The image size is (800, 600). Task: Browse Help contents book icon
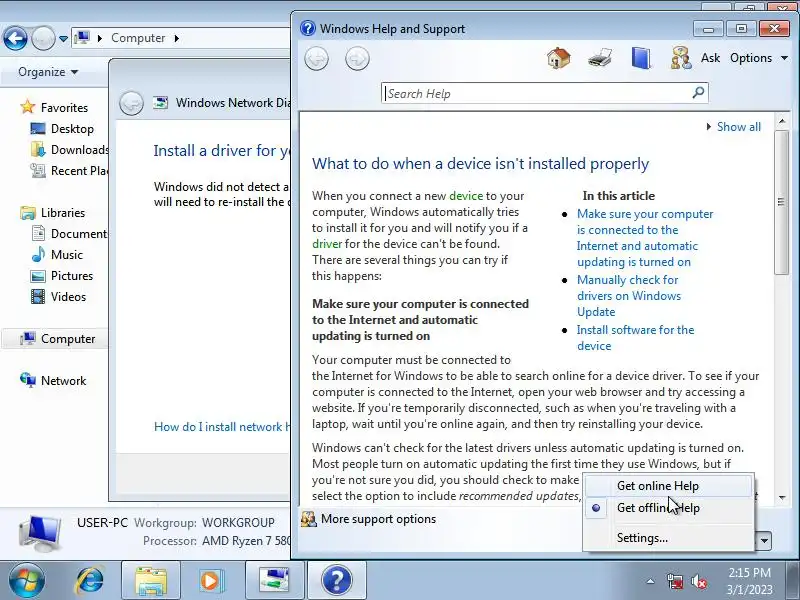[640, 58]
